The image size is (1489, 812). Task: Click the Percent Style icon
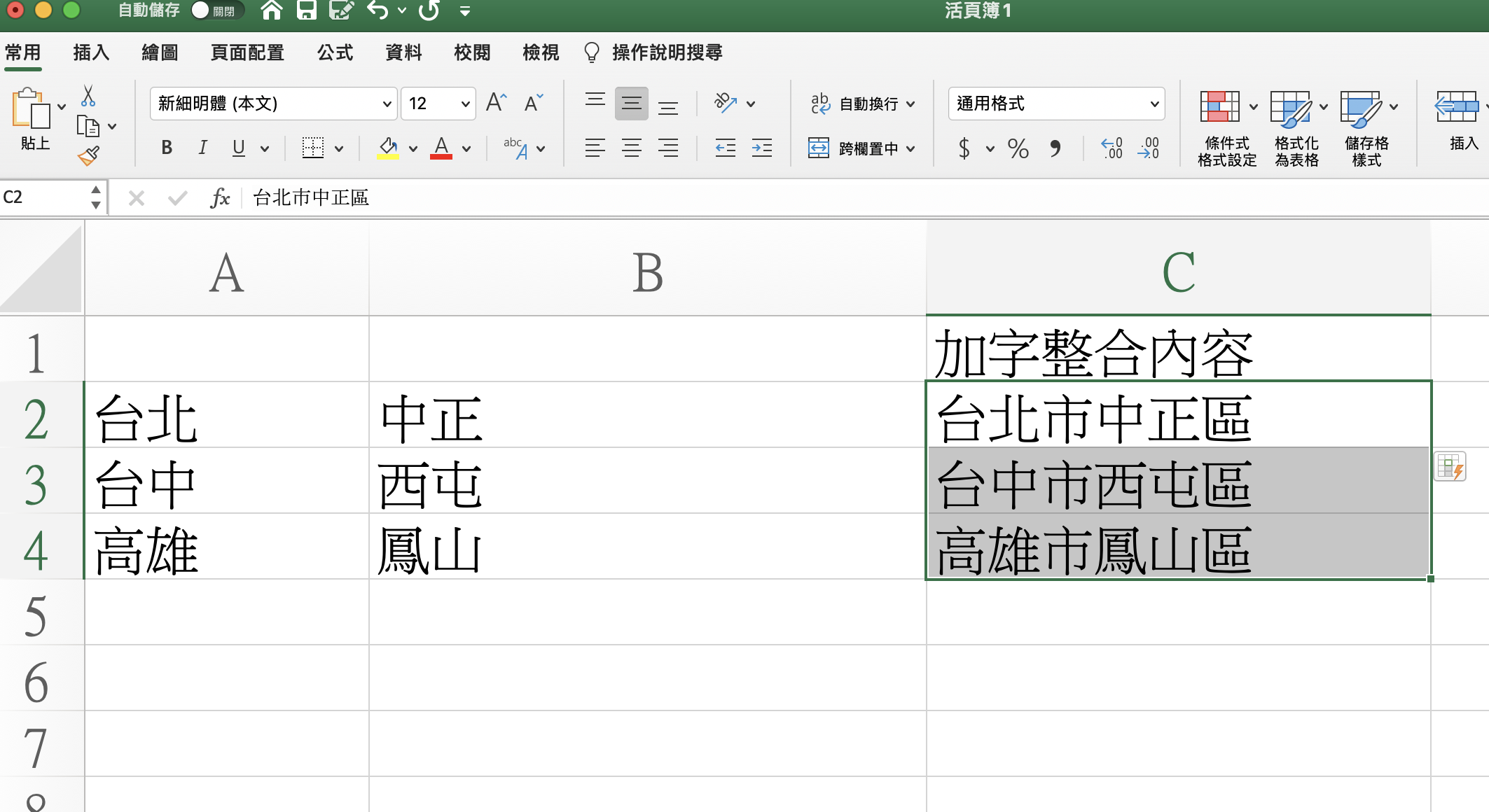coord(1018,148)
